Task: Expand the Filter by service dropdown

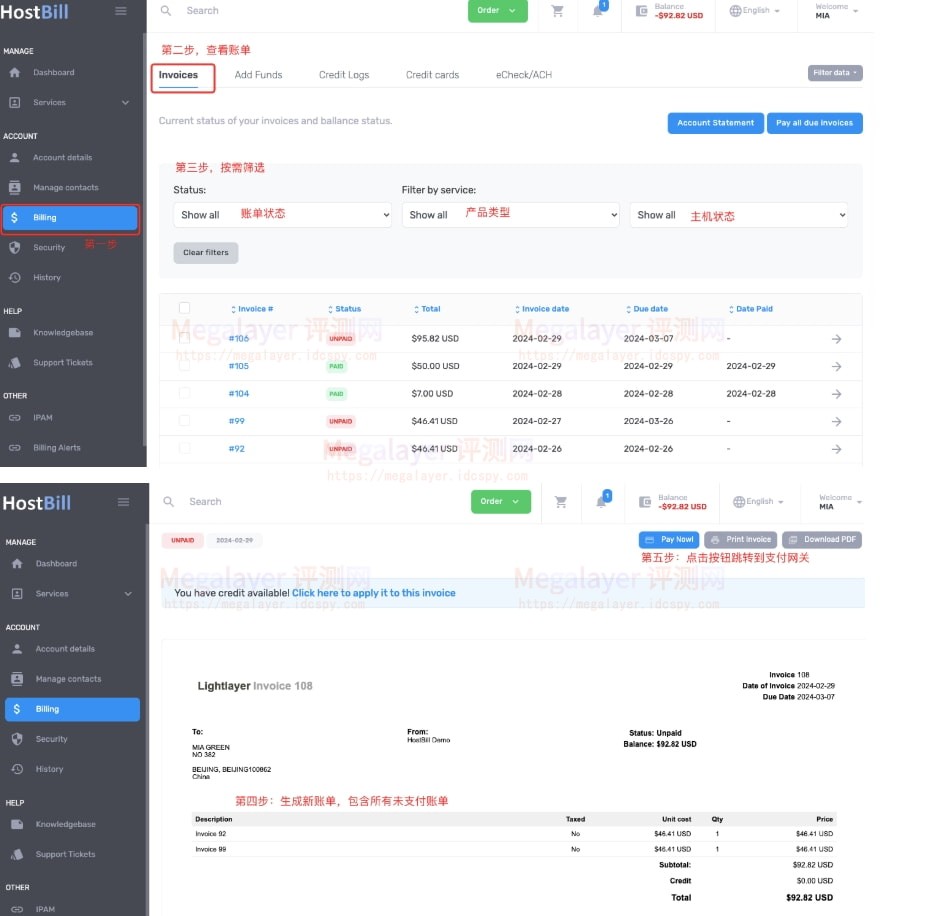Action: 511,215
